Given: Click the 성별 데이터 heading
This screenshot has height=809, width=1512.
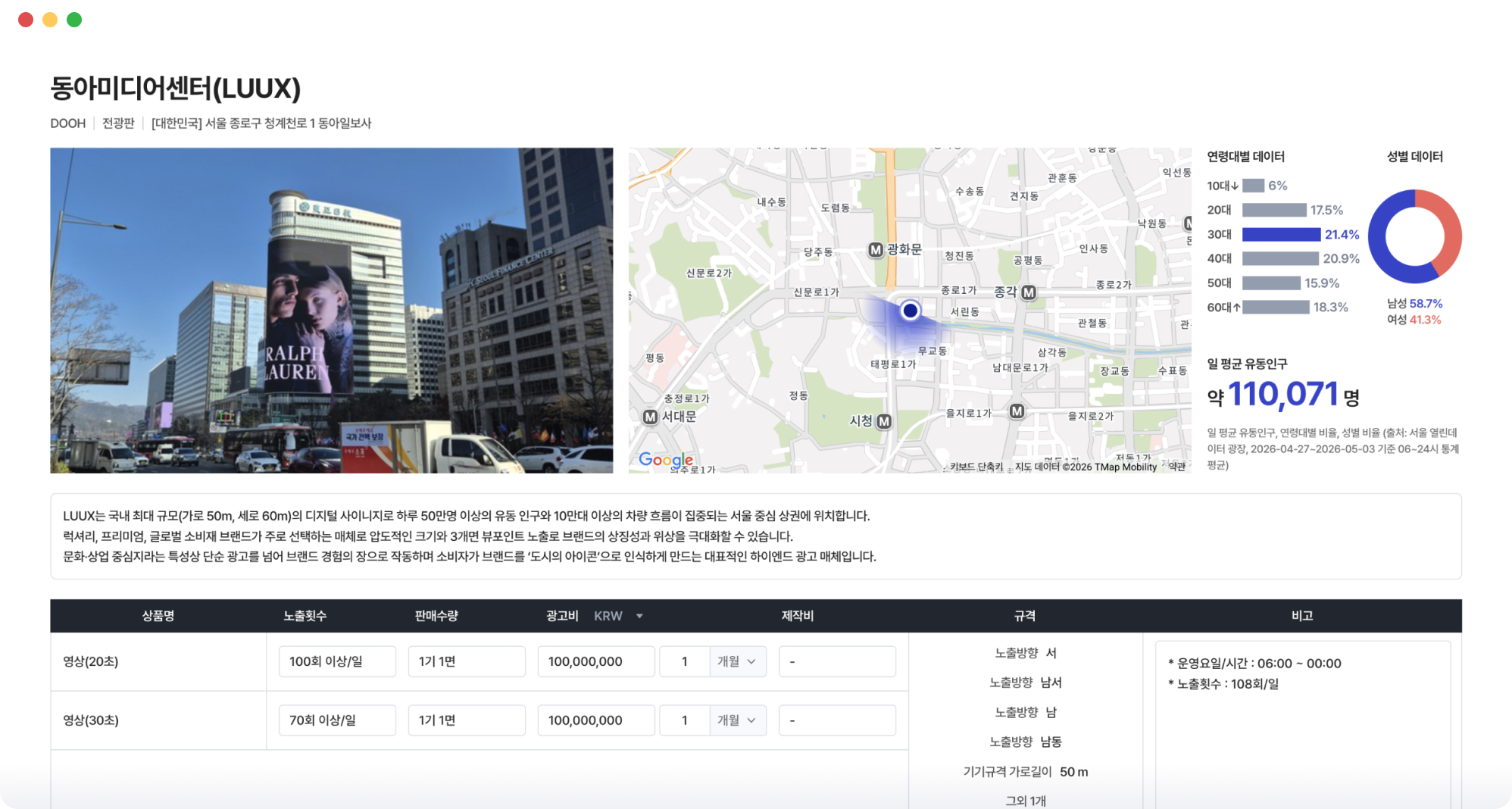Looking at the screenshot, I should (x=1415, y=157).
